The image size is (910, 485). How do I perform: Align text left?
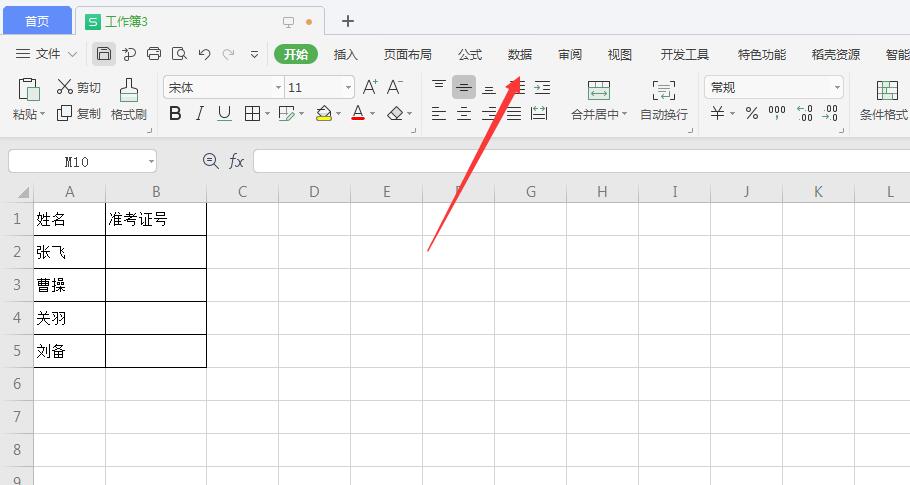point(439,113)
